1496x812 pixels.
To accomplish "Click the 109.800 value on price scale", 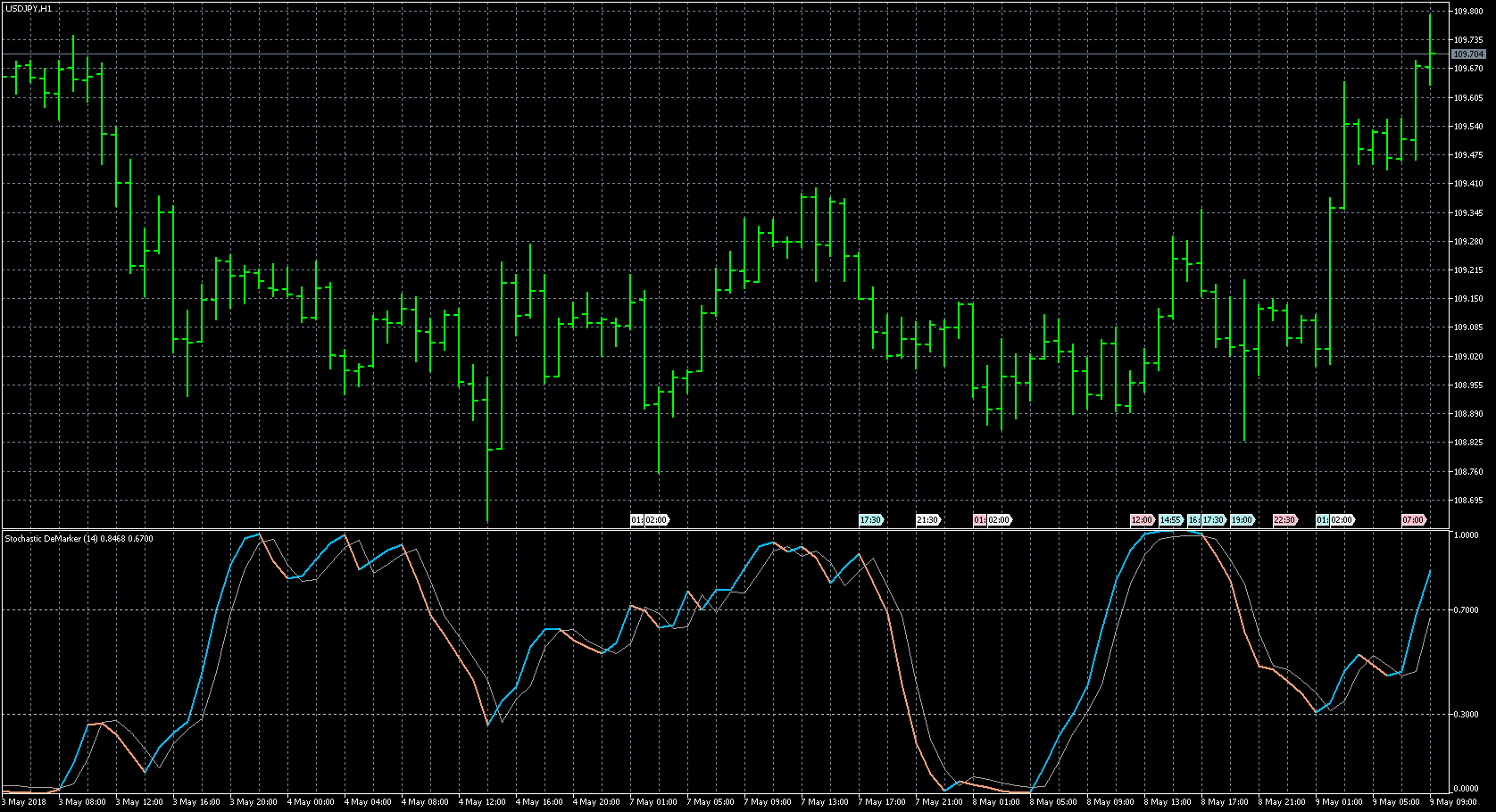I will (1468, 12).
